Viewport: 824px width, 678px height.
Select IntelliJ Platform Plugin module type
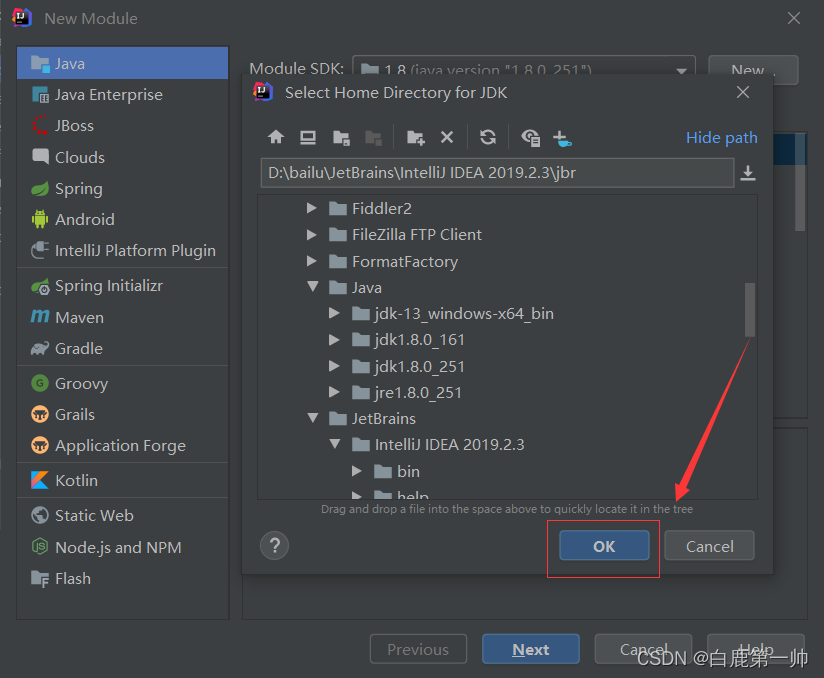[122, 250]
